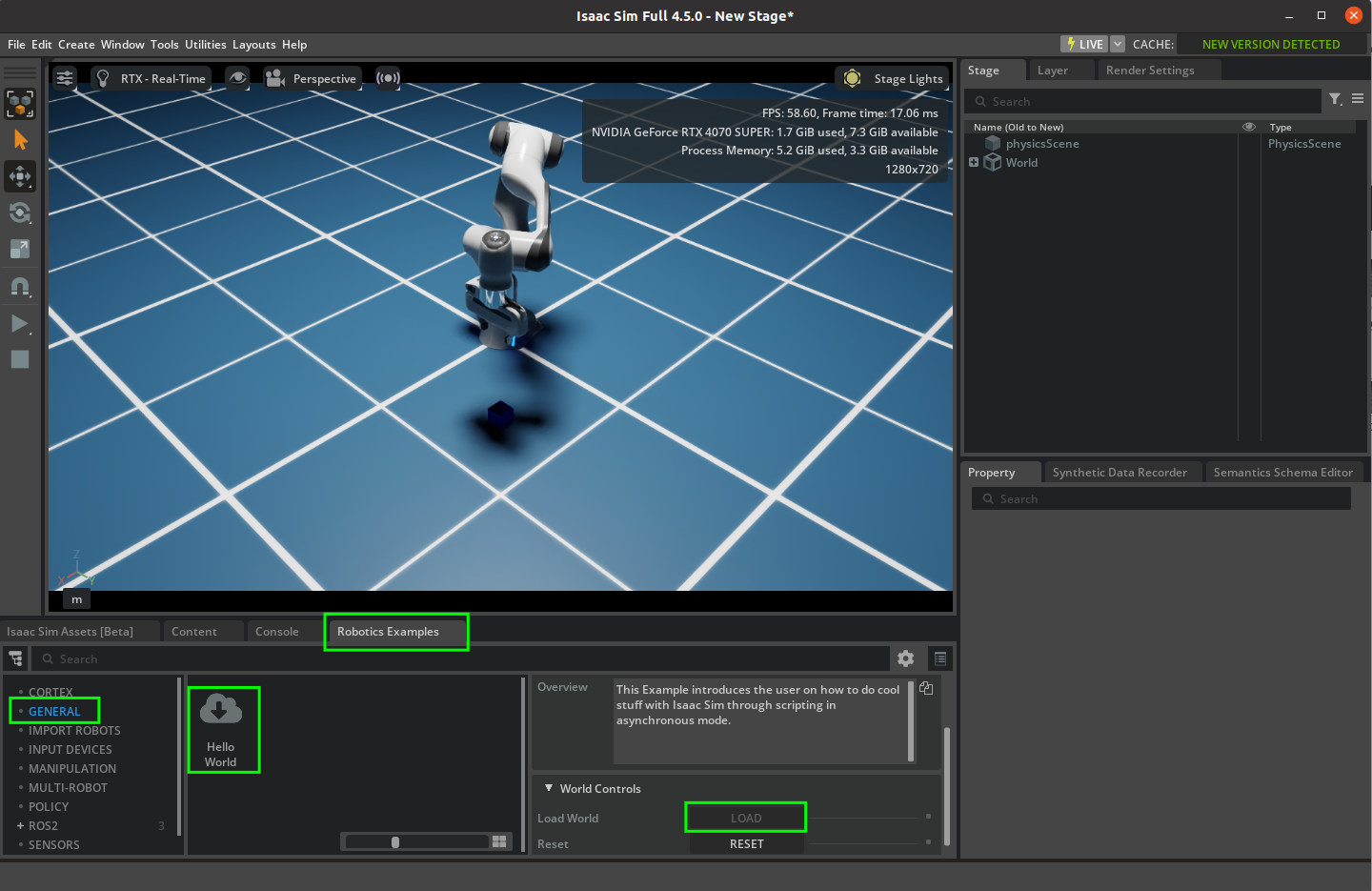This screenshot has height=891, width=1372.
Task: Launch the Hello World example
Action: pyautogui.click(x=224, y=729)
